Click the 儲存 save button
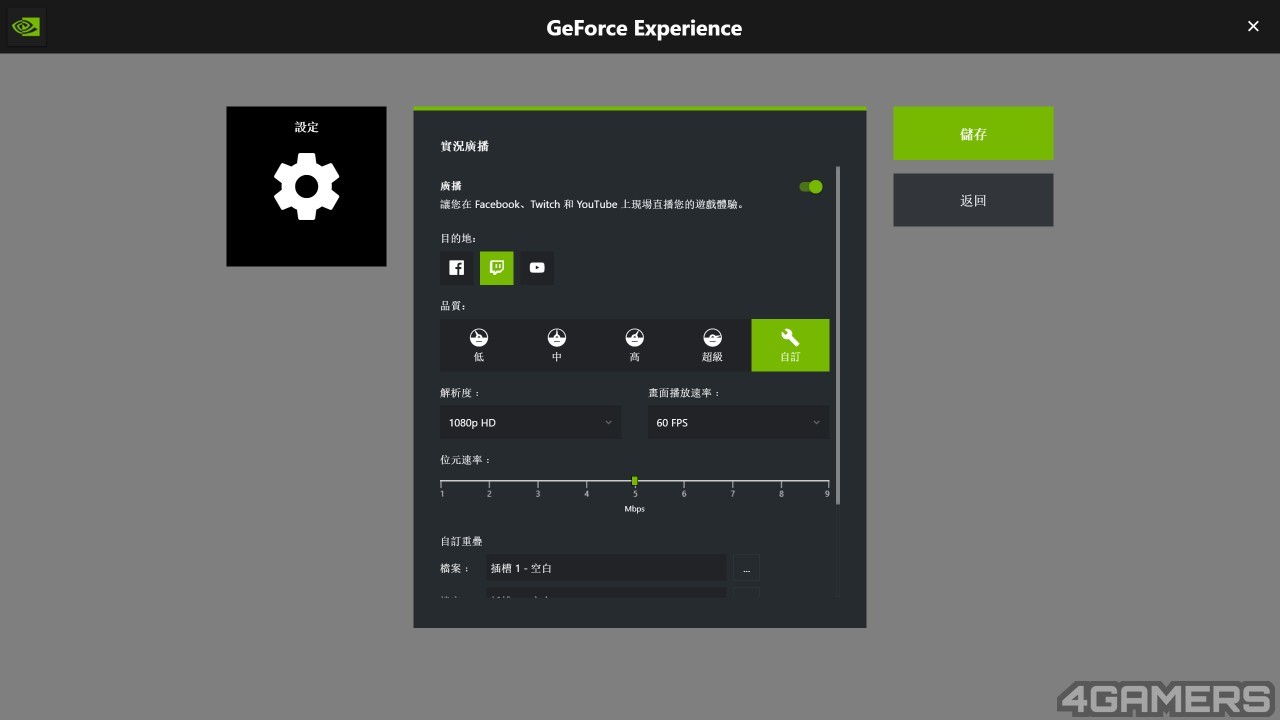The image size is (1280, 720). coord(973,133)
